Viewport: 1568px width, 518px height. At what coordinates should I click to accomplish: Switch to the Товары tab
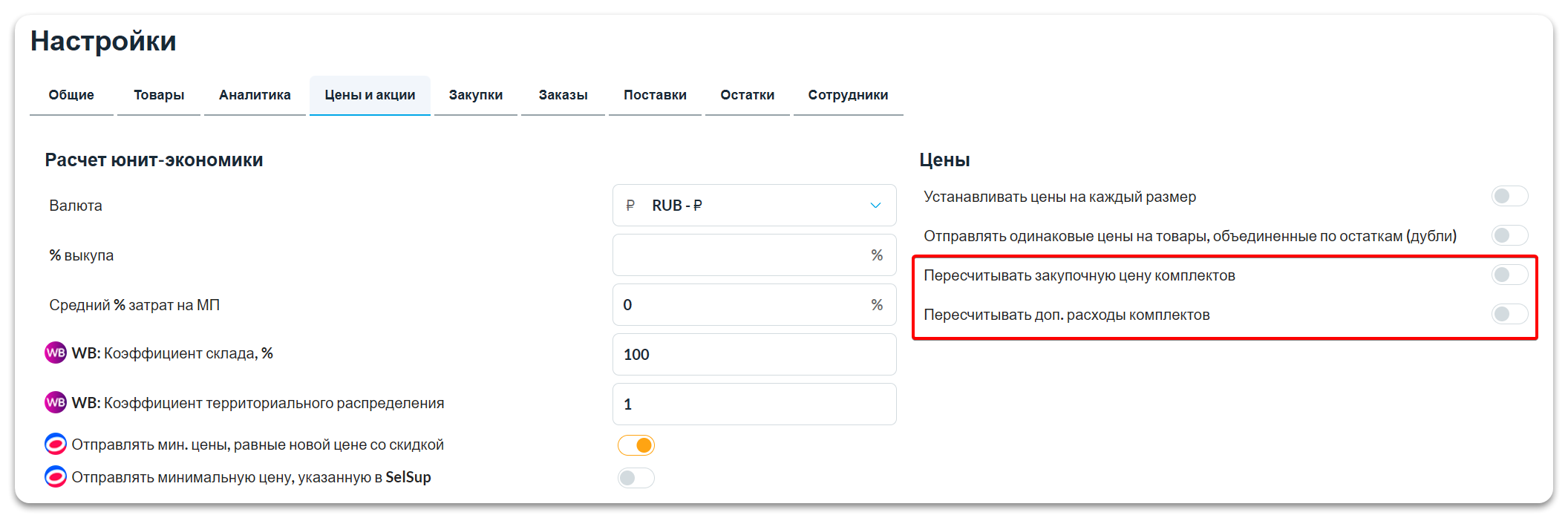click(x=159, y=95)
